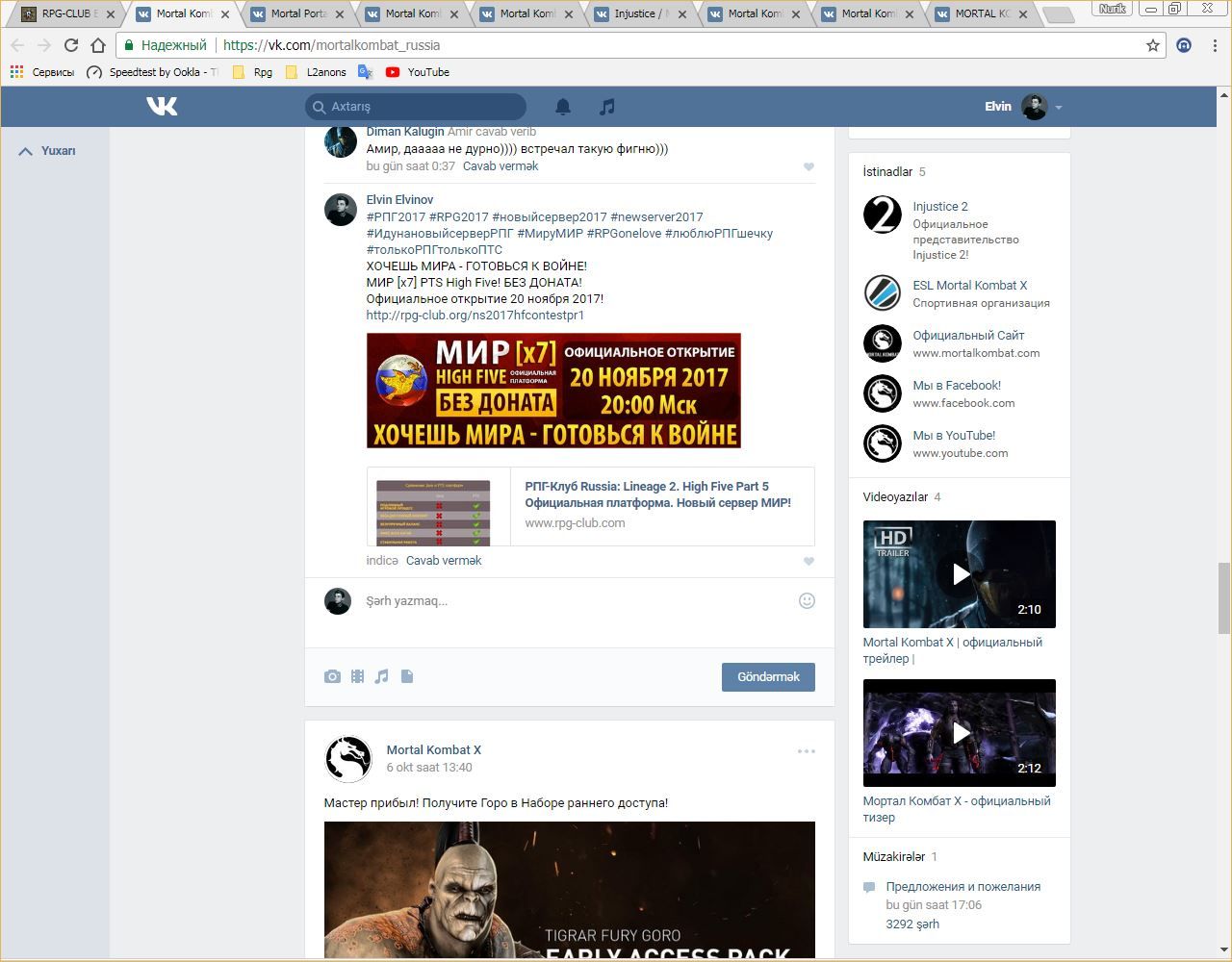The width and height of the screenshot is (1232, 962).
Task: Close the RPG-CLUB tab
Action: 111,14
